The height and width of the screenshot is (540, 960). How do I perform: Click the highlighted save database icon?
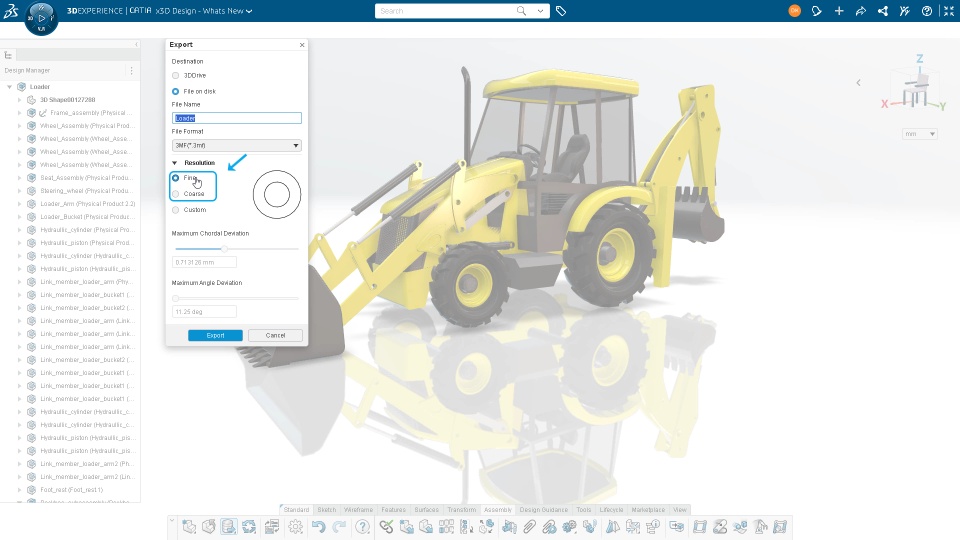229,527
